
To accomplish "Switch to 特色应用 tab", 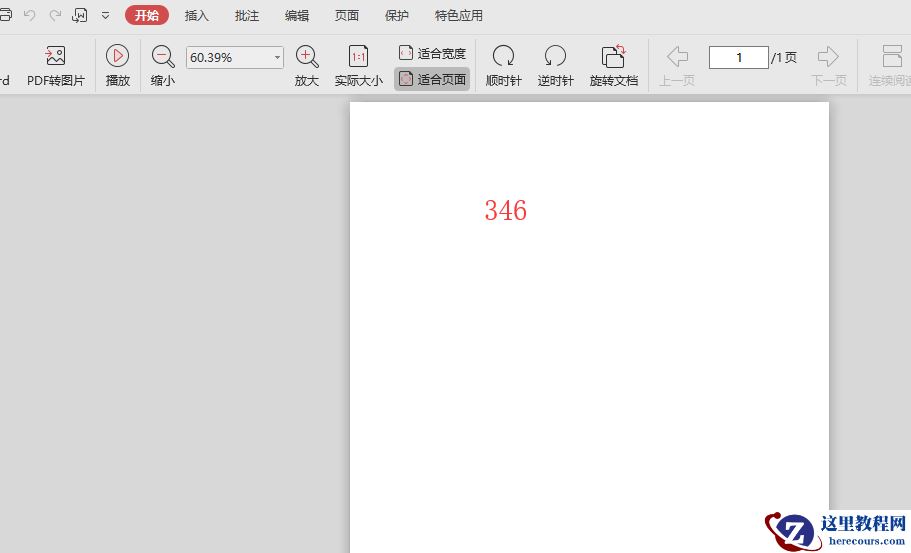I will [458, 16].
